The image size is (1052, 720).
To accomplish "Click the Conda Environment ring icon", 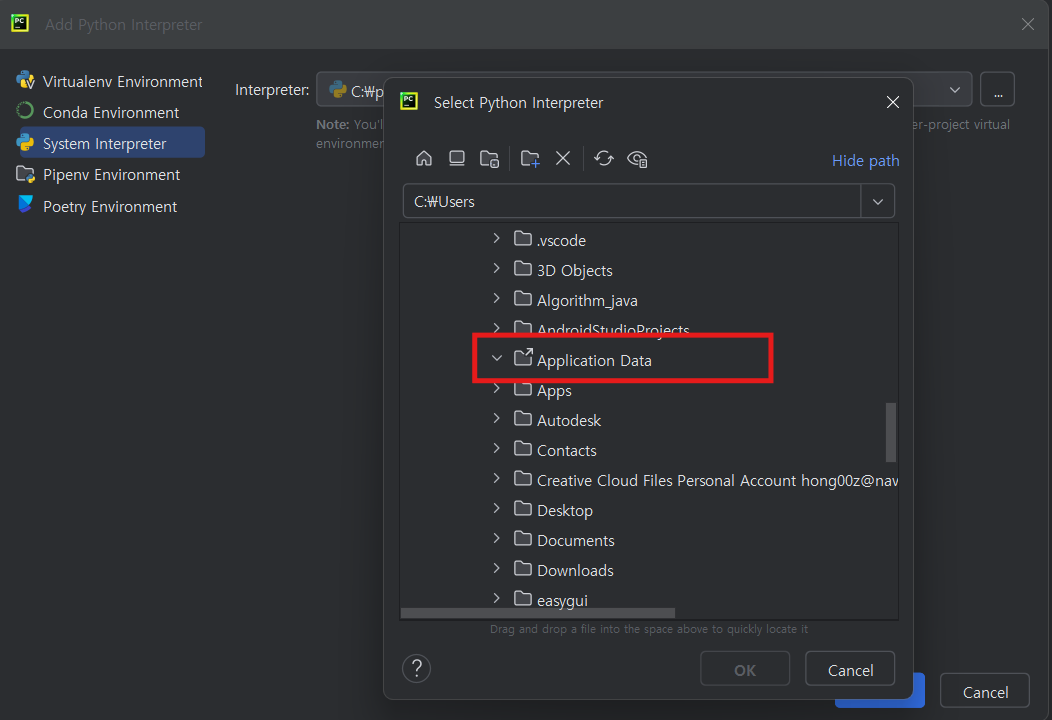I will (25, 111).
